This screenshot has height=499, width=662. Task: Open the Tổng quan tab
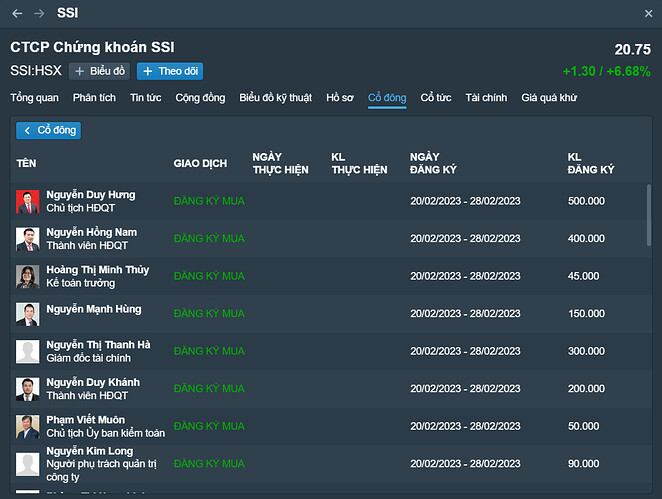(36, 98)
